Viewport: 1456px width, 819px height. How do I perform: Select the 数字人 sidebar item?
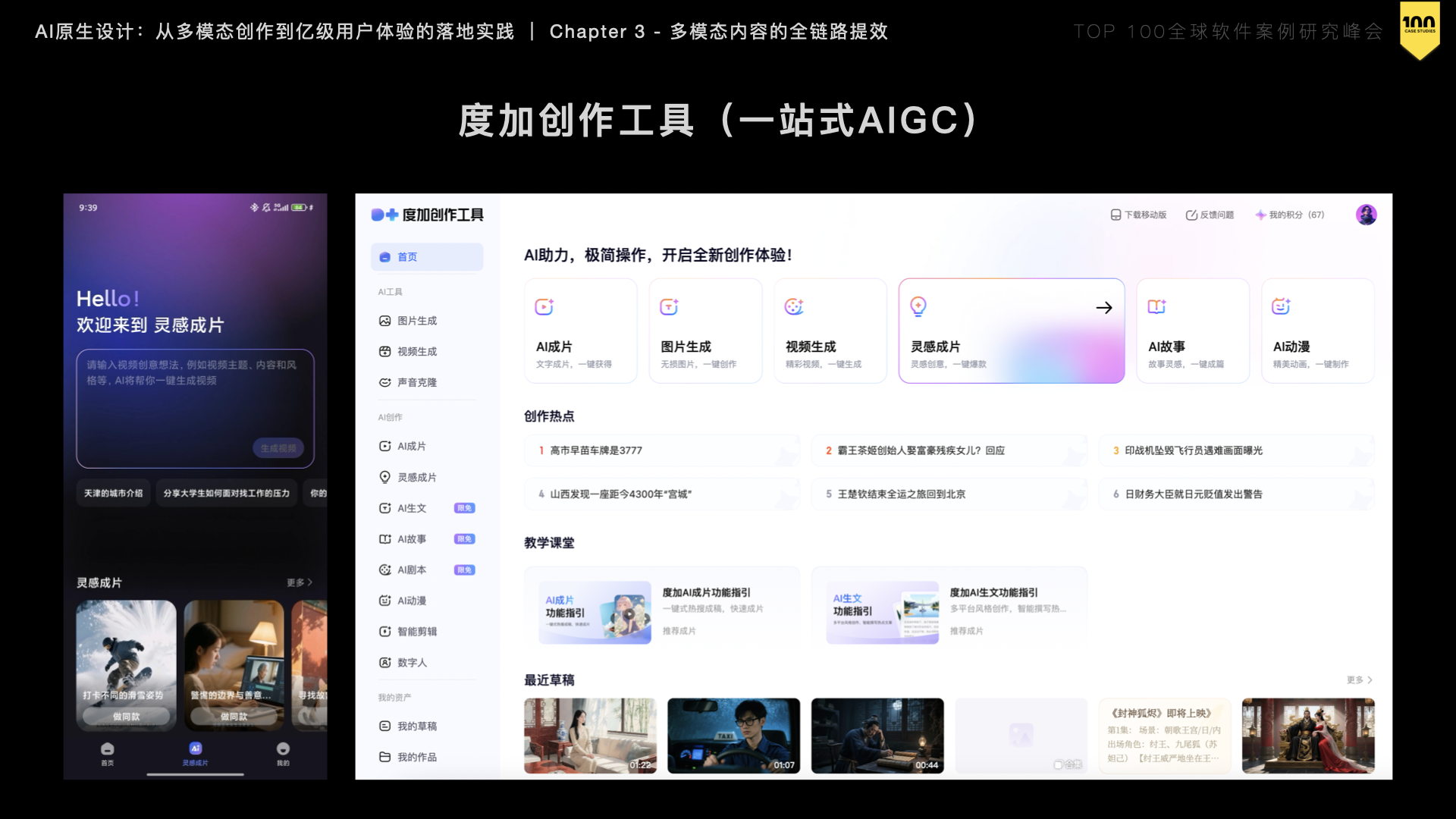[412, 662]
